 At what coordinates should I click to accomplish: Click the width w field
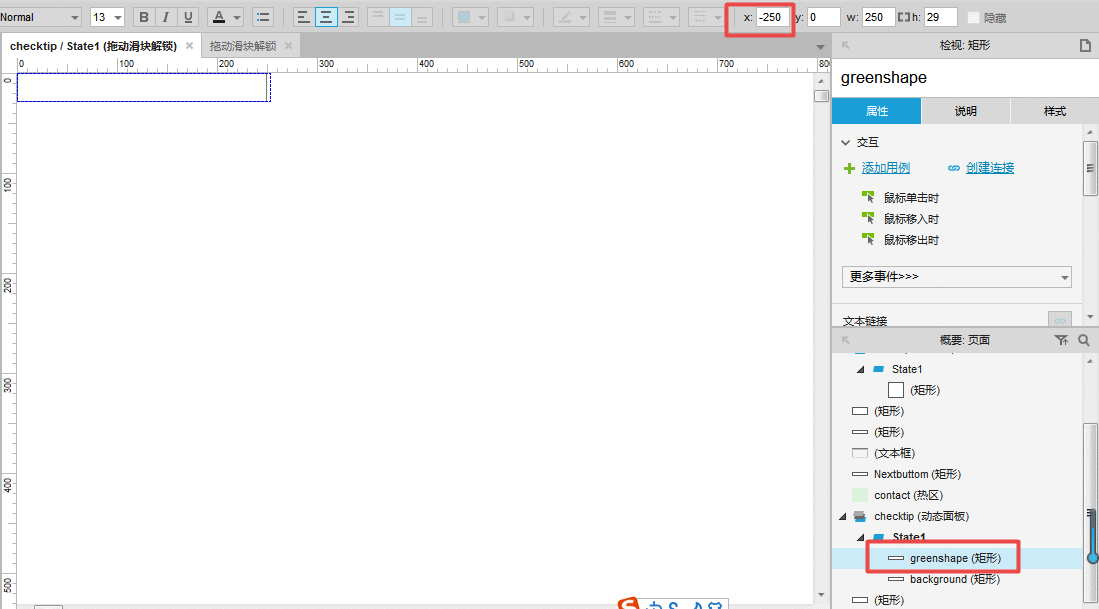pos(878,17)
